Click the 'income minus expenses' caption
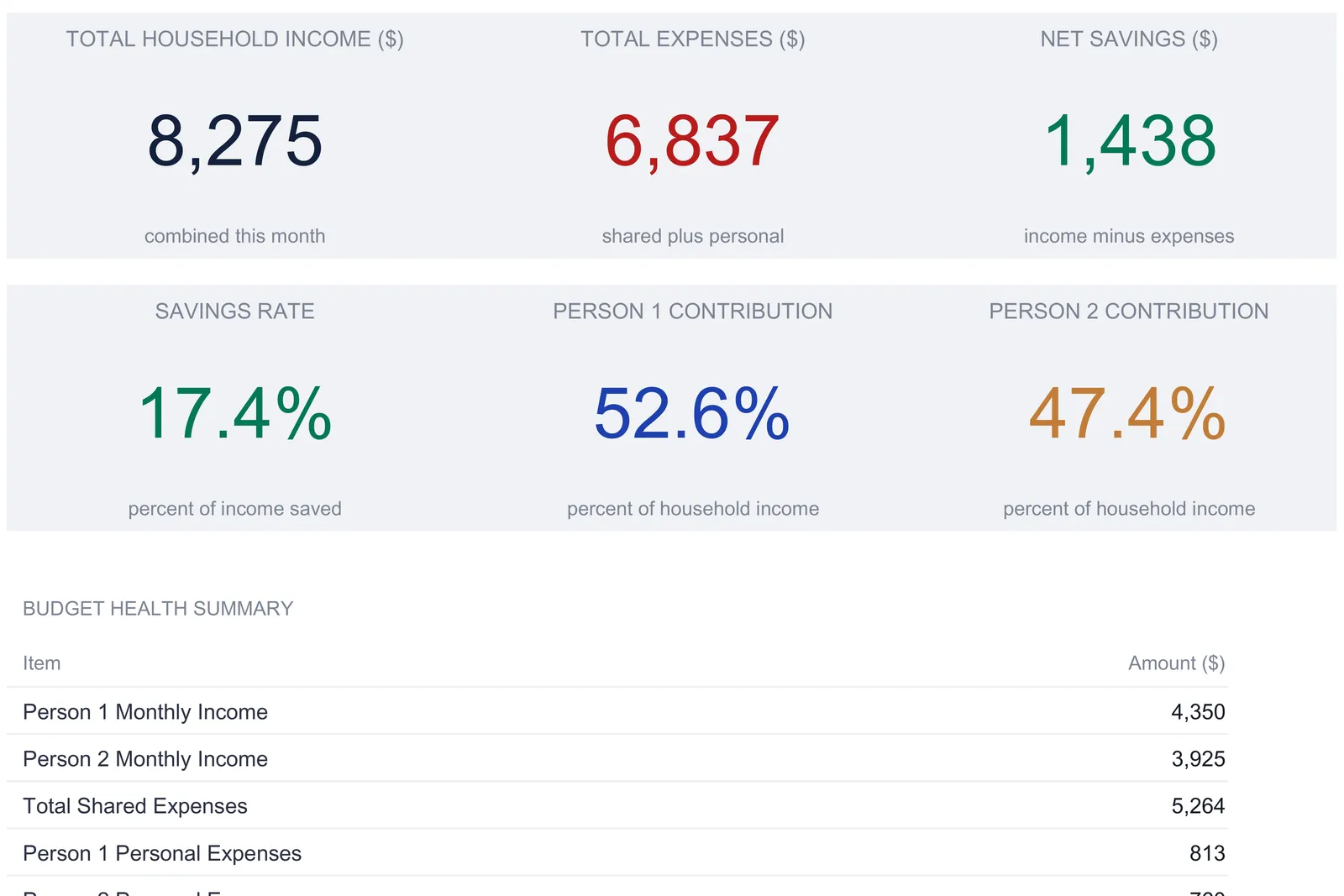This screenshot has width=1344, height=896. (x=1129, y=236)
